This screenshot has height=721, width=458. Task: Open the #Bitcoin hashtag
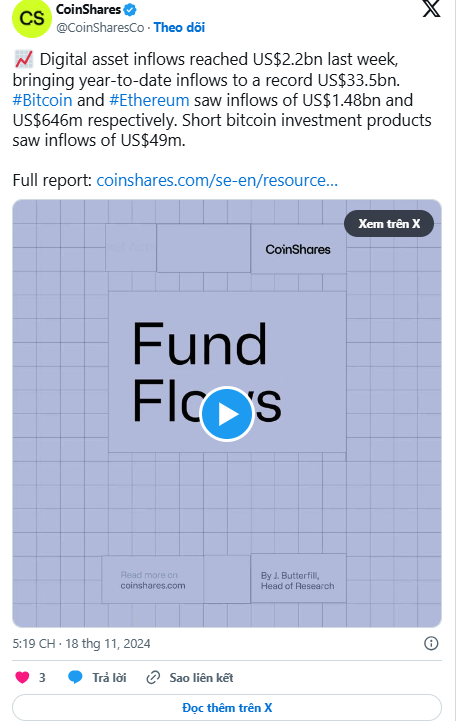click(x=42, y=100)
